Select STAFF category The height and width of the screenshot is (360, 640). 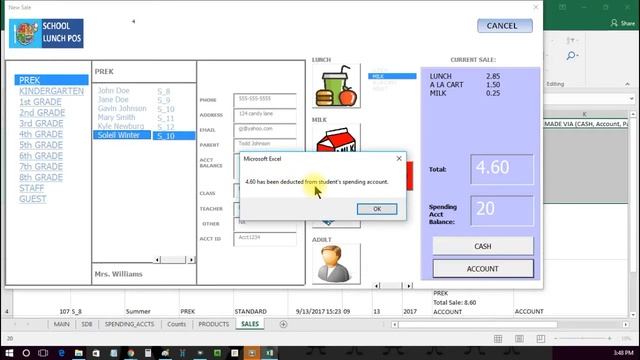[x=31, y=188]
